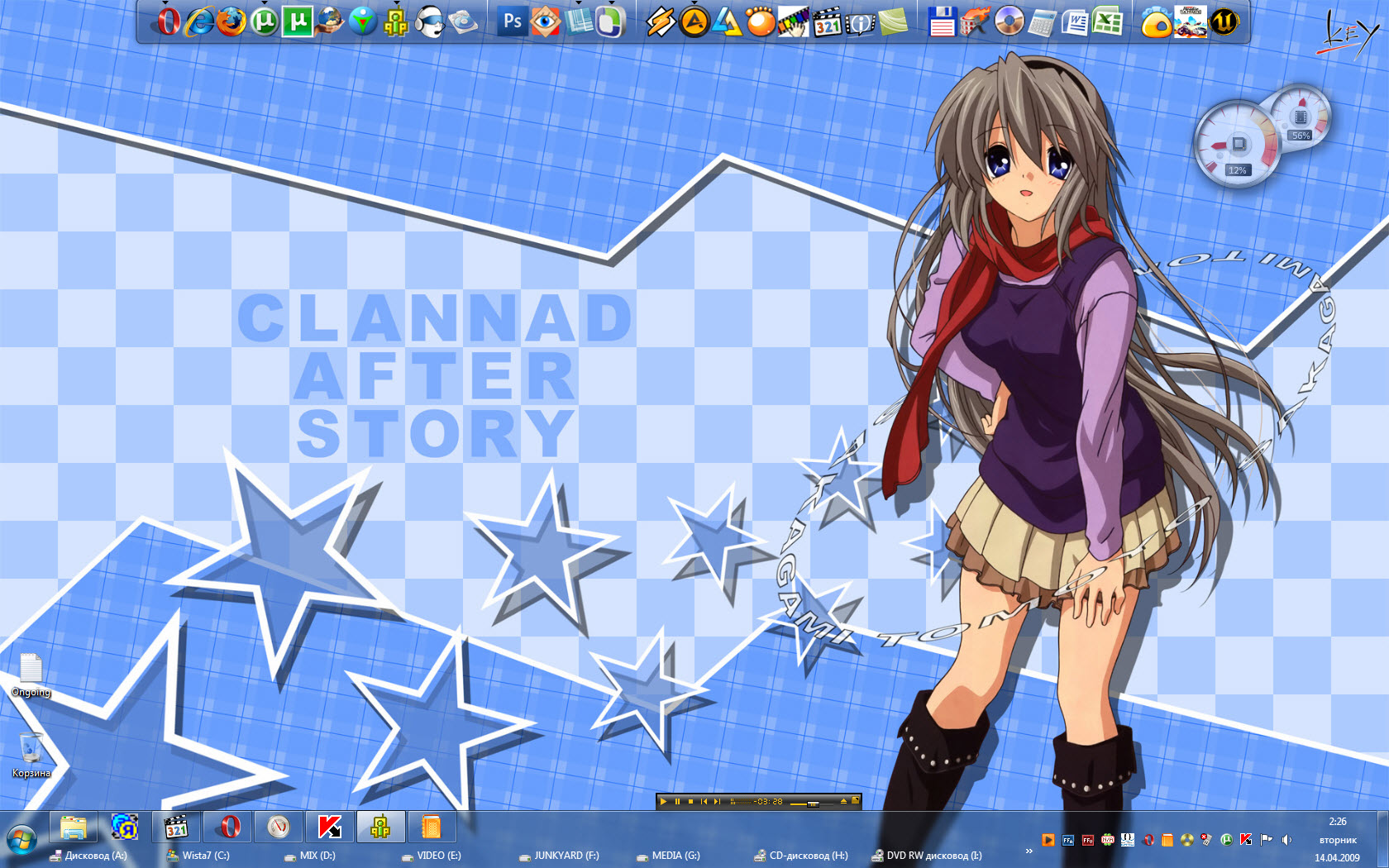Stop playback in the mini player
This screenshot has width=1389, height=868.
(x=690, y=801)
